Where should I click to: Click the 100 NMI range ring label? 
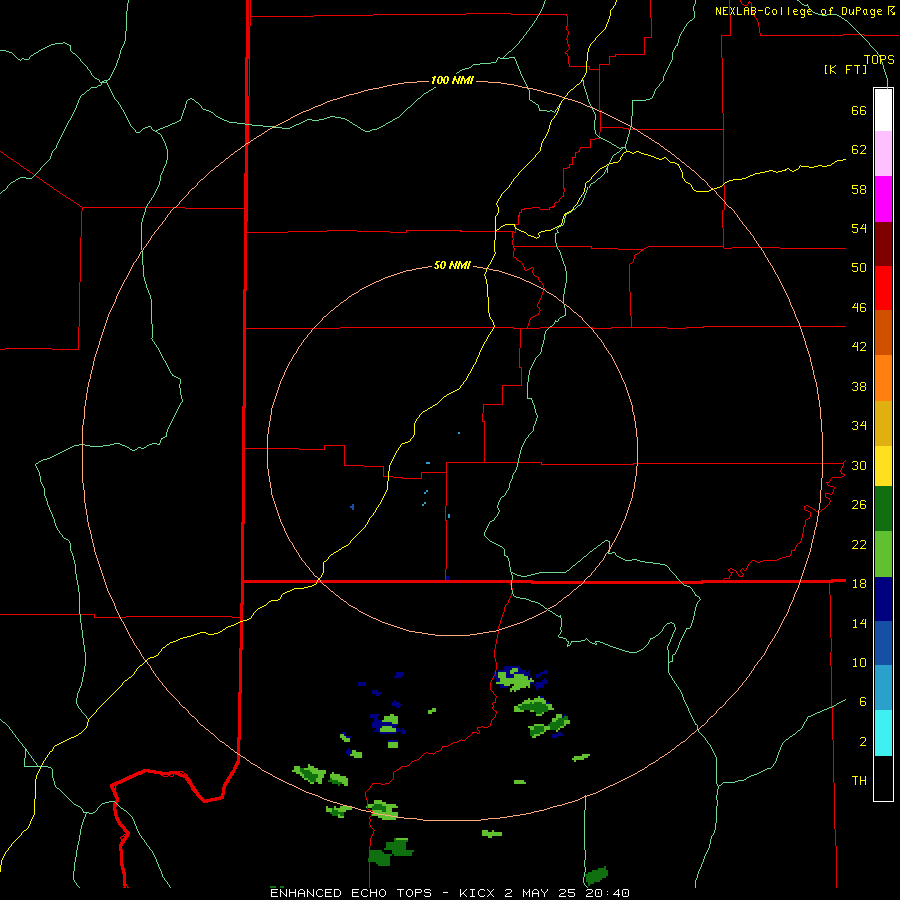(452, 80)
